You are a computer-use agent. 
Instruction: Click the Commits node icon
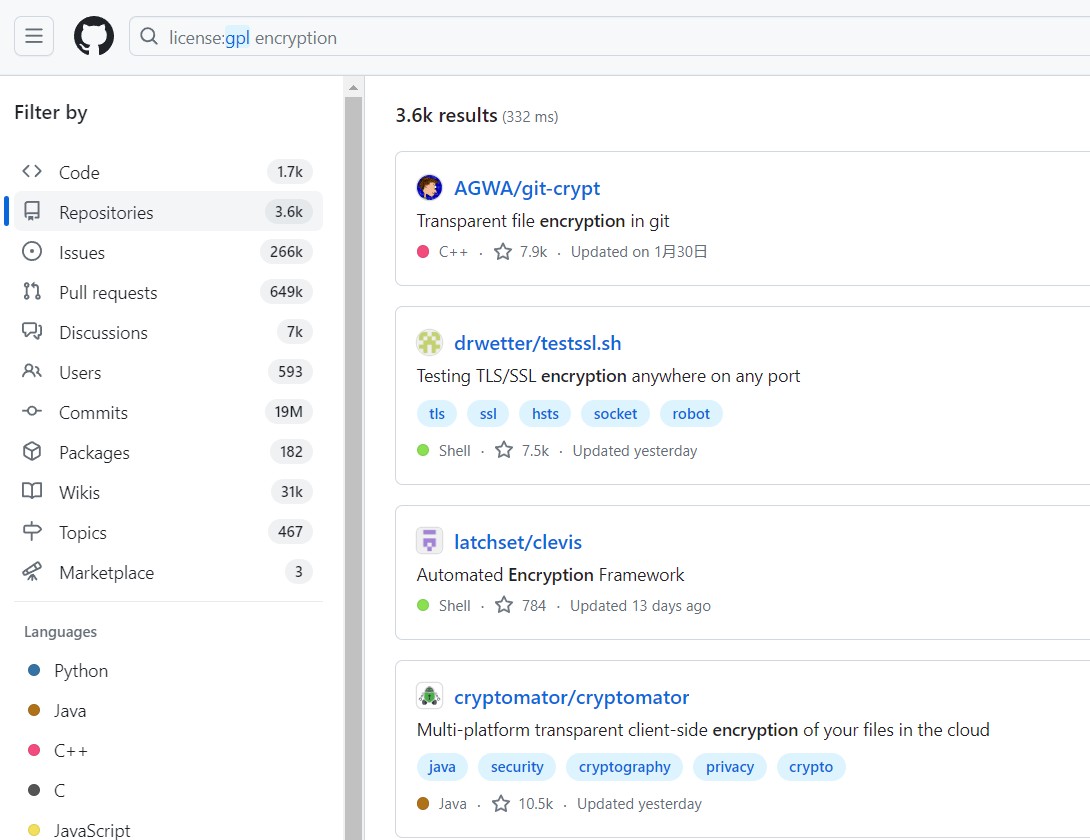click(32, 411)
